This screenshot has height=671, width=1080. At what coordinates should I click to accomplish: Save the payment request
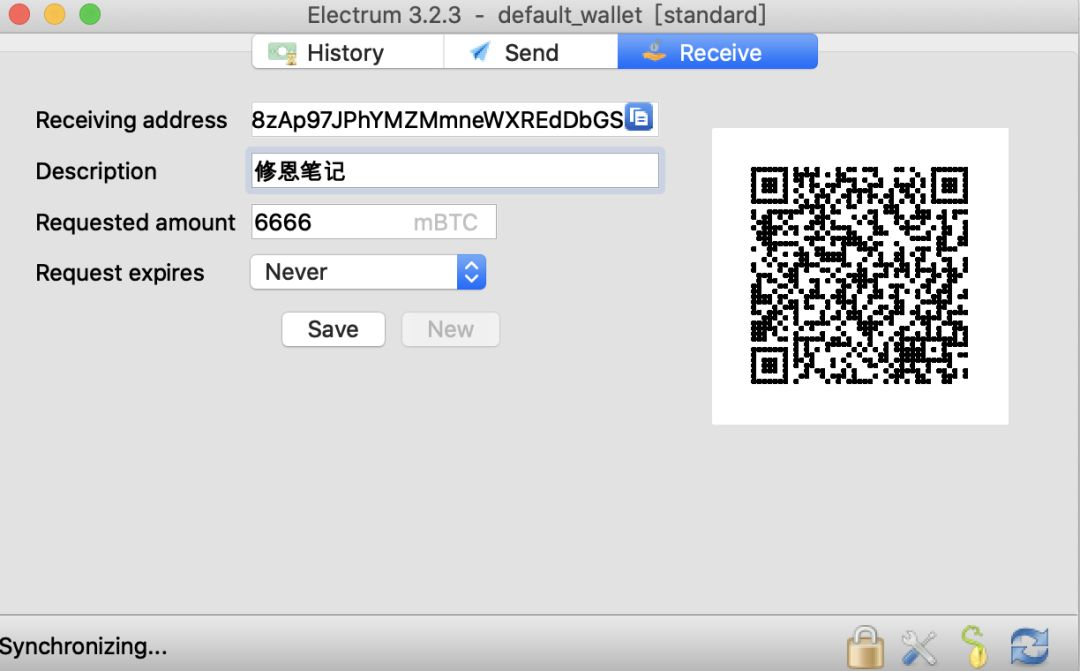333,329
